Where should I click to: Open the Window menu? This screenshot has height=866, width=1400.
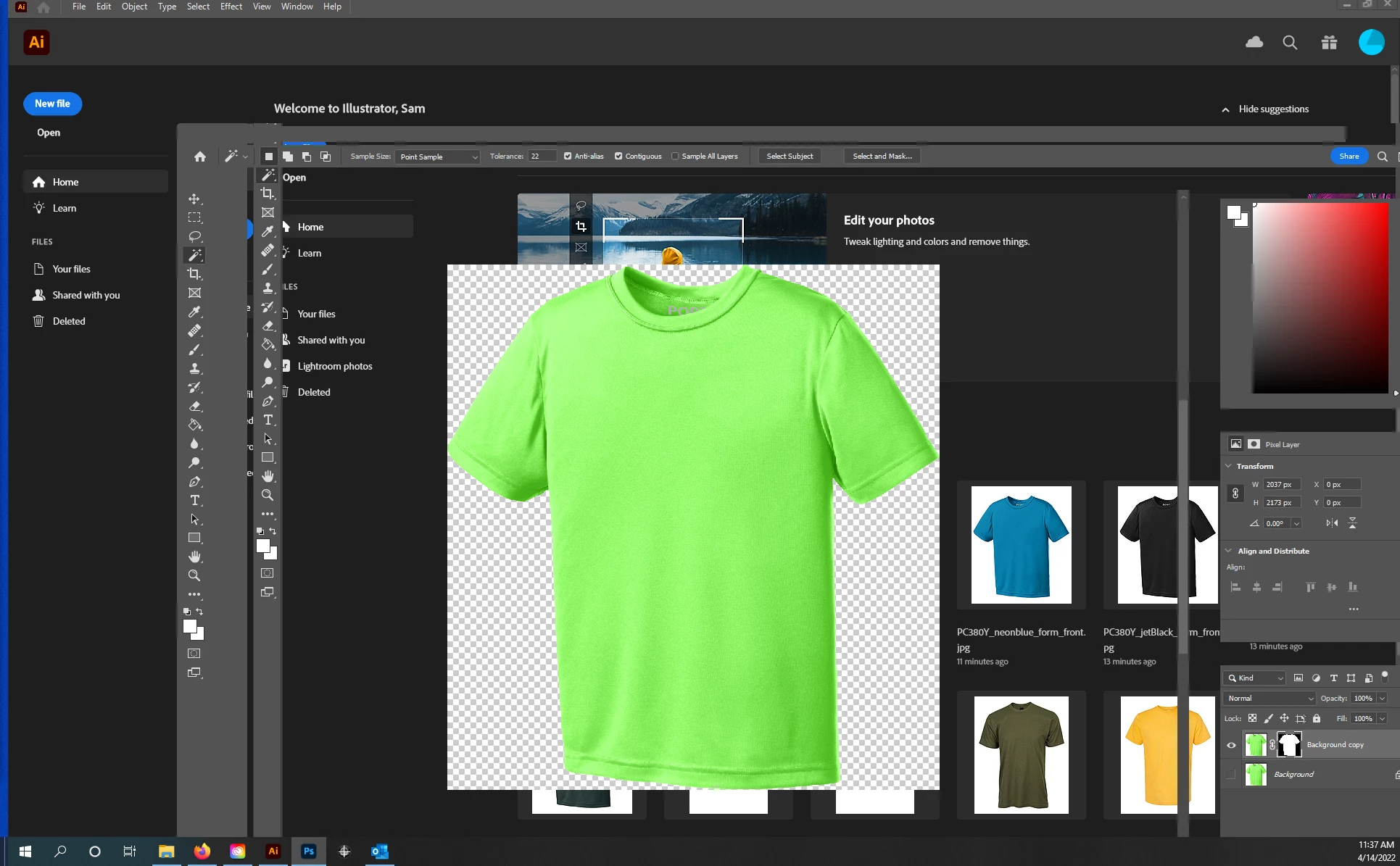pyautogui.click(x=297, y=7)
